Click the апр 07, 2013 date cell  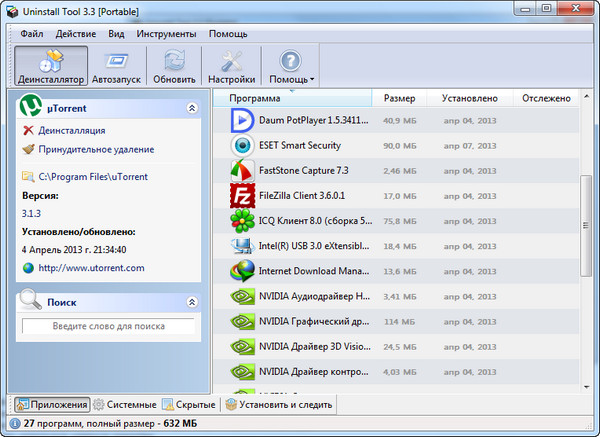tap(470, 146)
